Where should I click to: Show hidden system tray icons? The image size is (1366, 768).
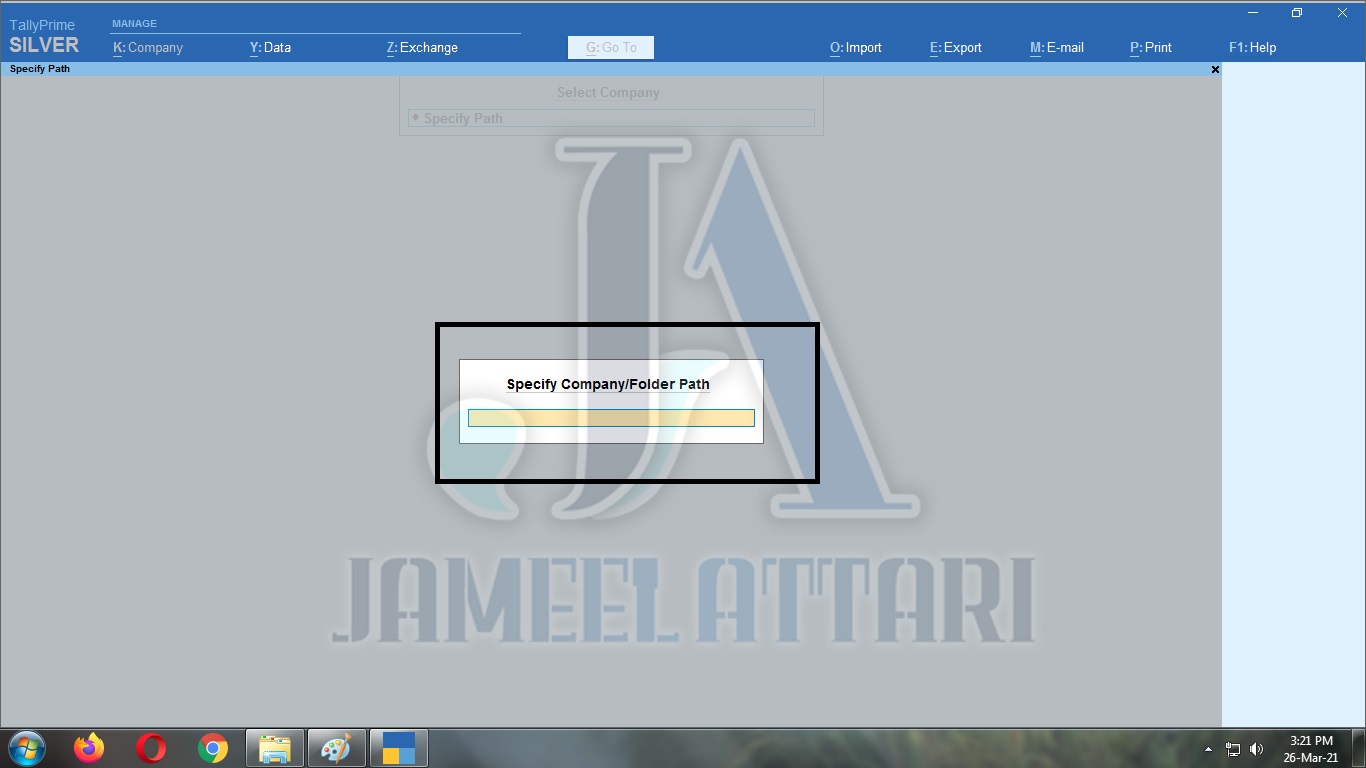point(1208,749)
